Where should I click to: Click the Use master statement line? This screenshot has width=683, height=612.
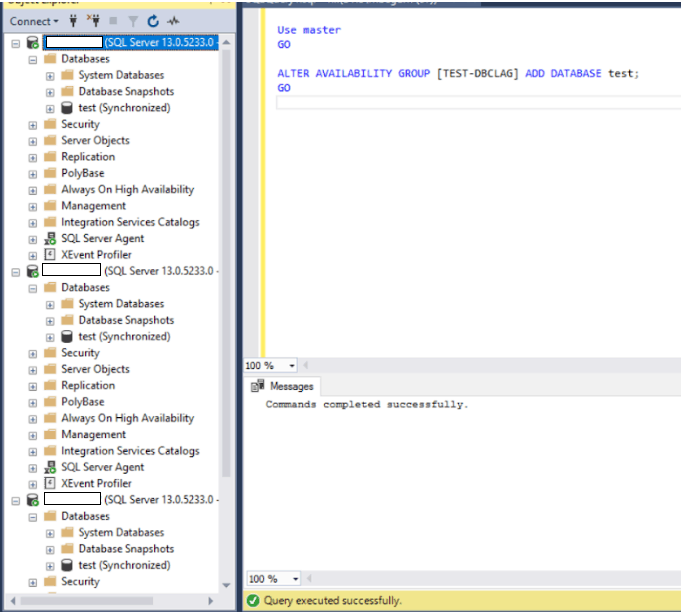[x=309, y=30]
